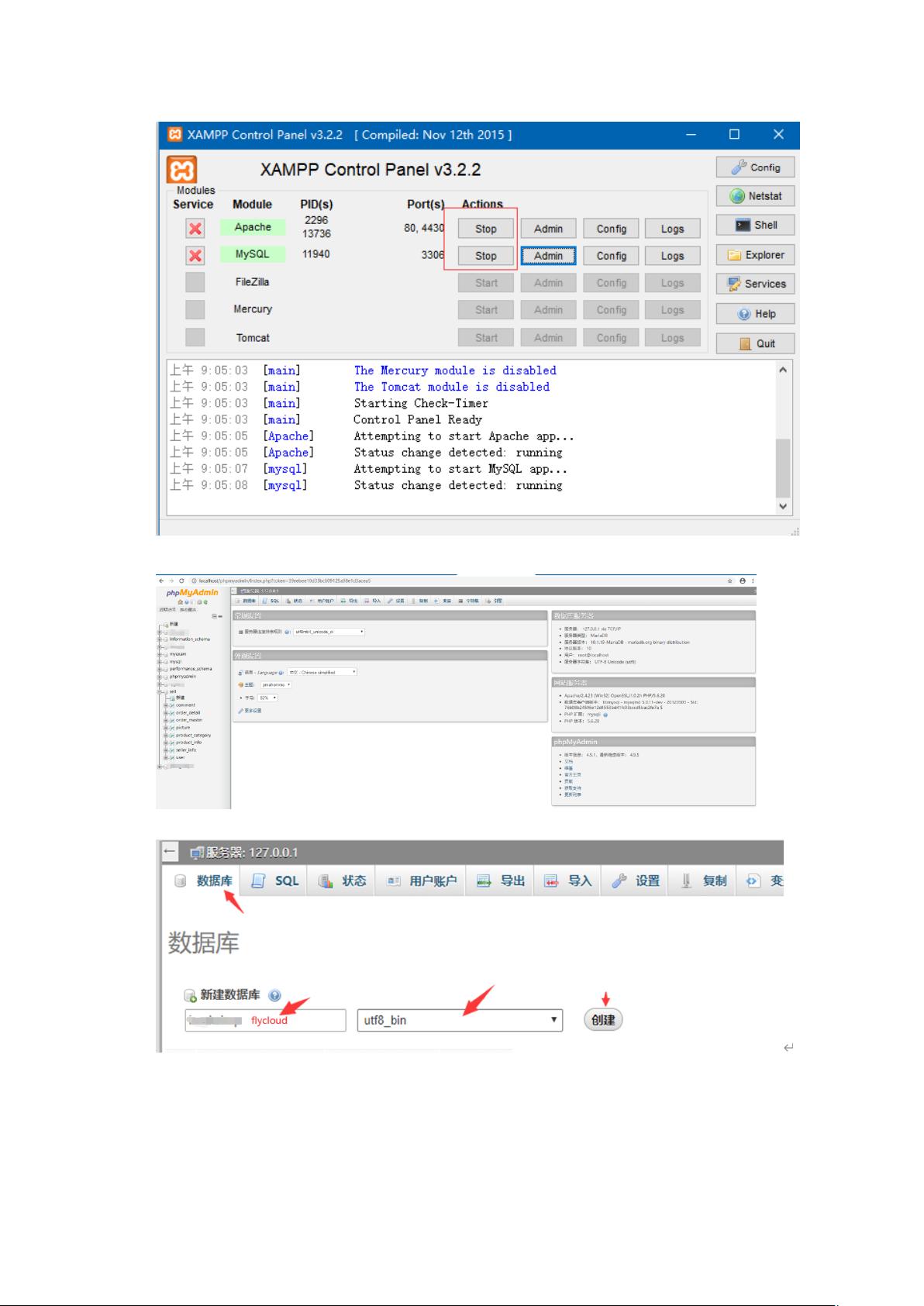Open Explorer from the XAMPP panel

pyautogui.click(x=755, y=255)
